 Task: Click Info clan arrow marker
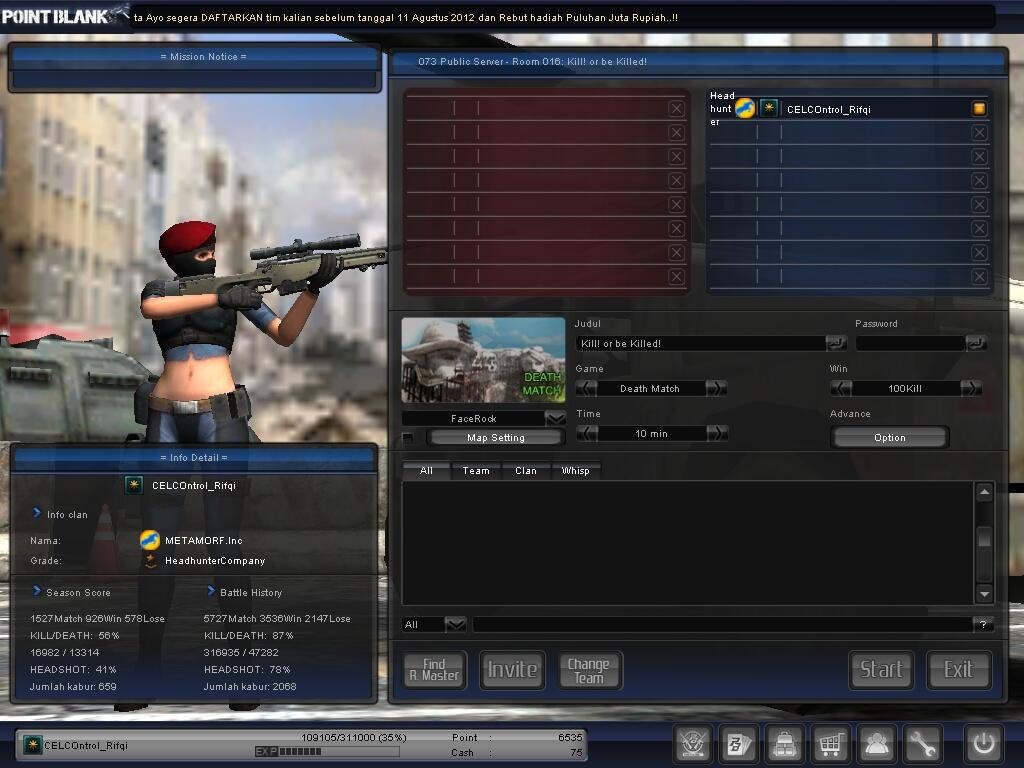click(37, 513)
